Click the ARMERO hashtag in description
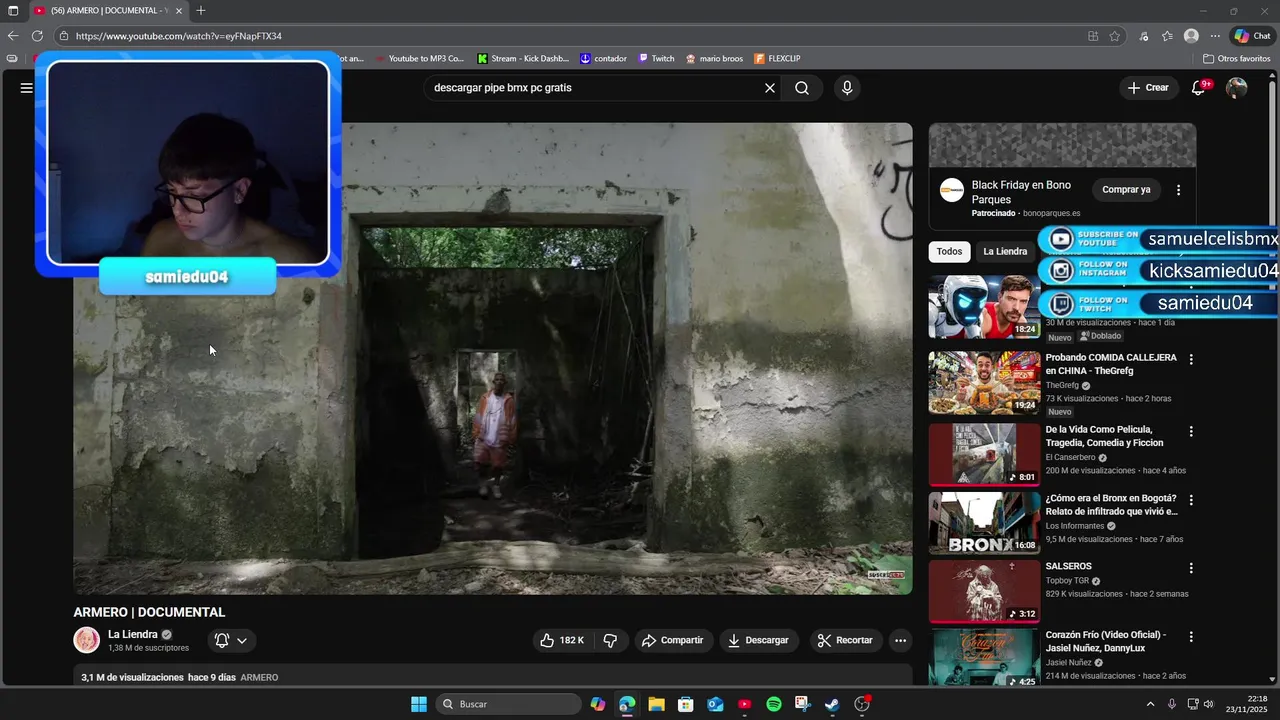The width and height of the screenshot is (1280, 720). coord(259,677)
